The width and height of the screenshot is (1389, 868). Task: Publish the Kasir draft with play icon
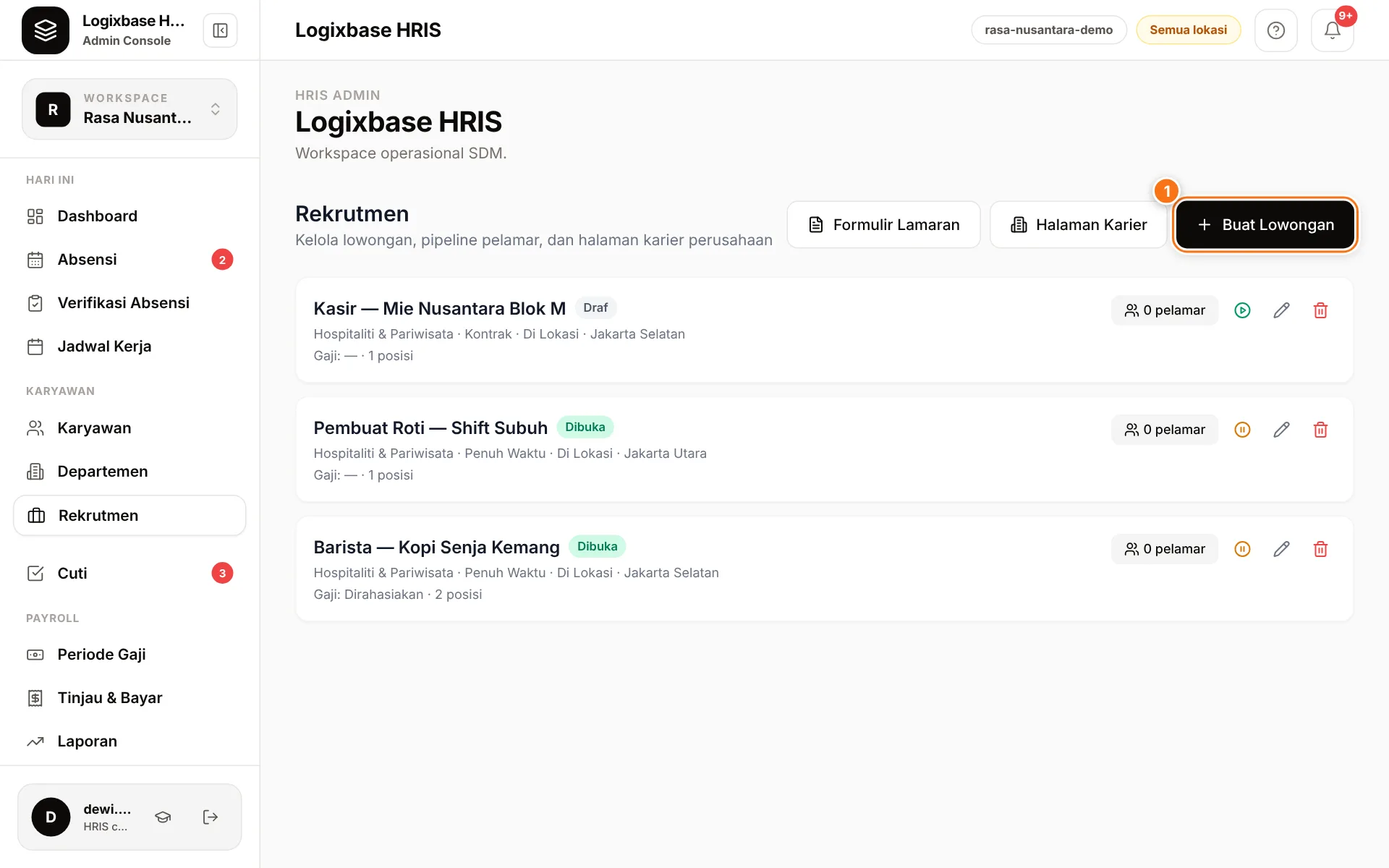point(1242,310)
